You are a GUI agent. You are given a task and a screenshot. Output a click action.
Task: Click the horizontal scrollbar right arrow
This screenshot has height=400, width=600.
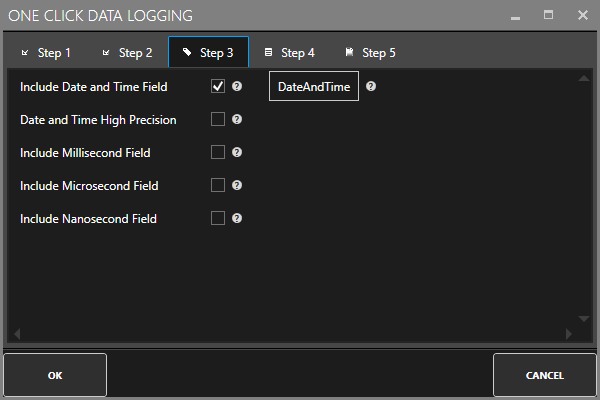569,334
